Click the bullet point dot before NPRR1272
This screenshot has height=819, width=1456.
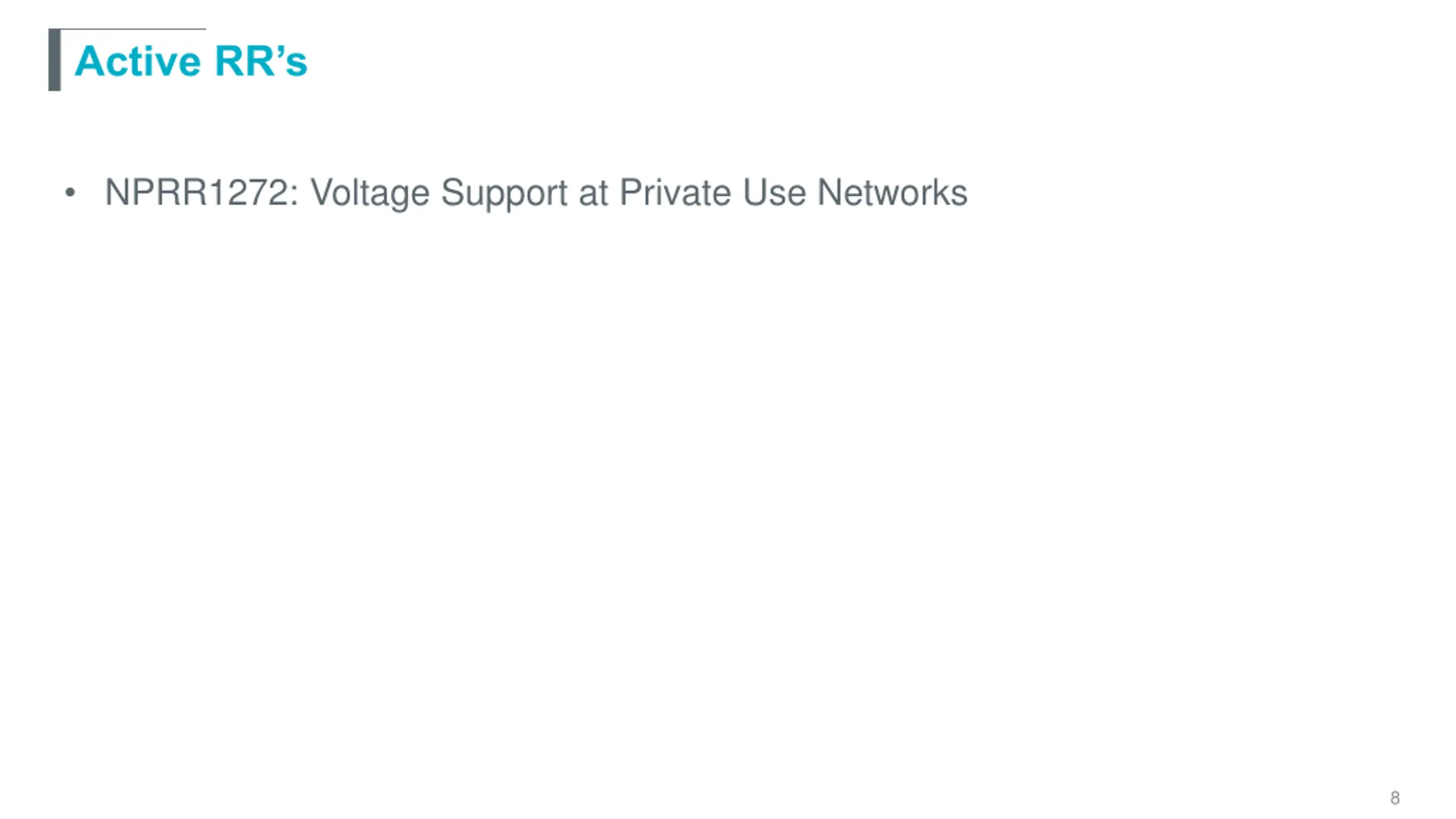[x=70, y=192]
